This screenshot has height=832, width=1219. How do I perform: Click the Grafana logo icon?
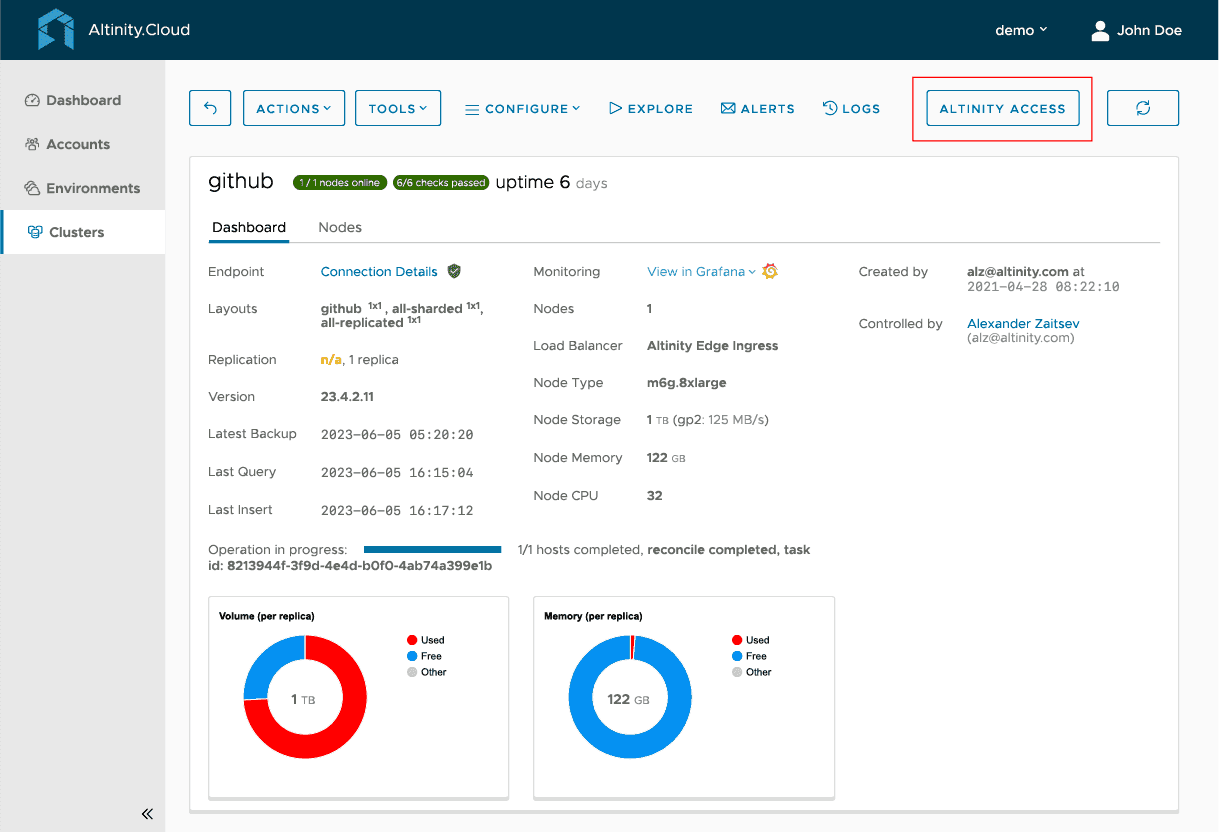770,271
